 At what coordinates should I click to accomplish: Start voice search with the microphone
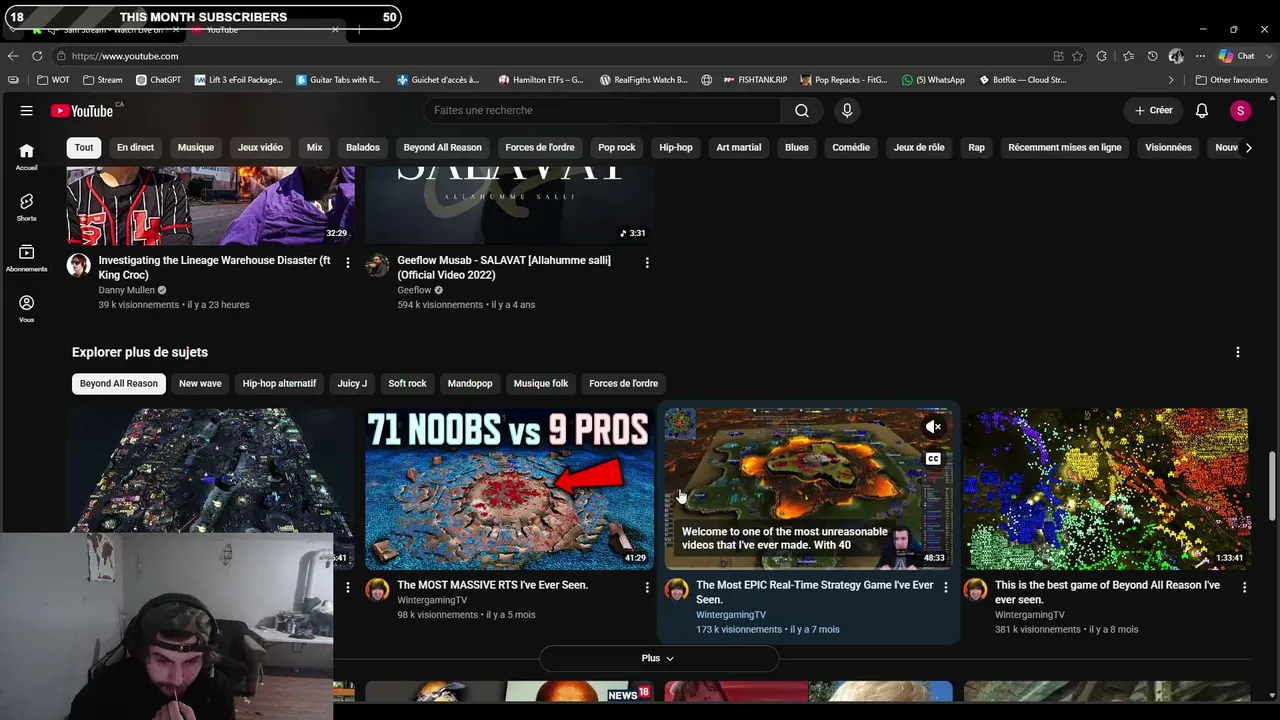(847, 111)
